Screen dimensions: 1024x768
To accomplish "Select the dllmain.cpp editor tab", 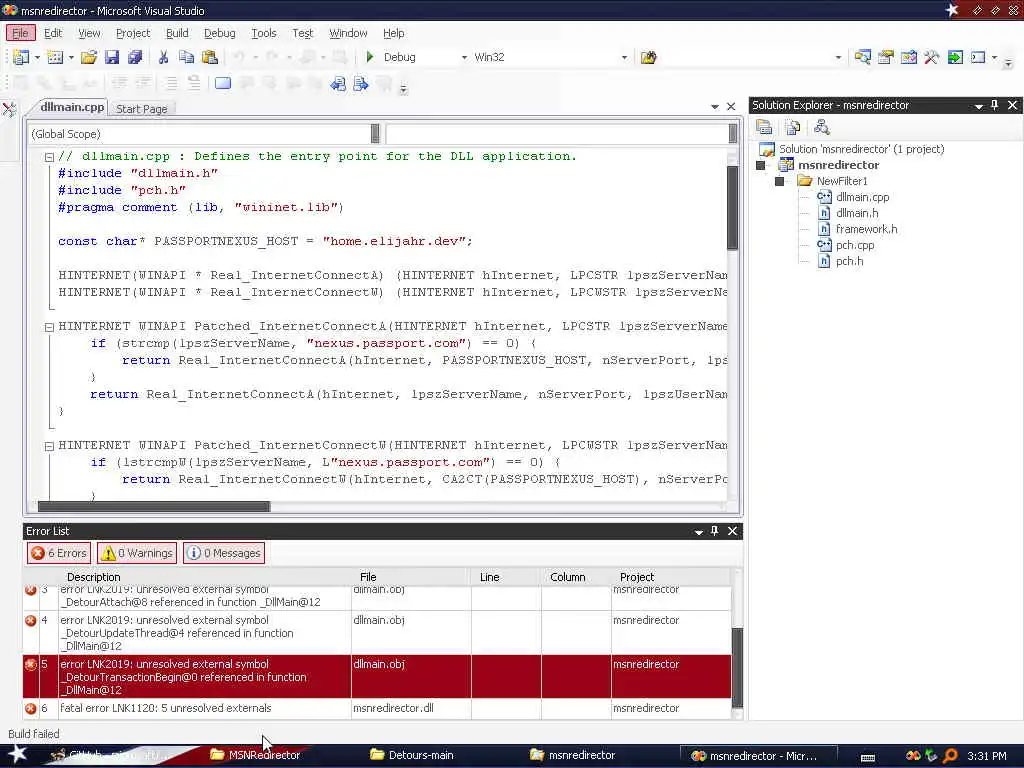I will tap(72, 107).
